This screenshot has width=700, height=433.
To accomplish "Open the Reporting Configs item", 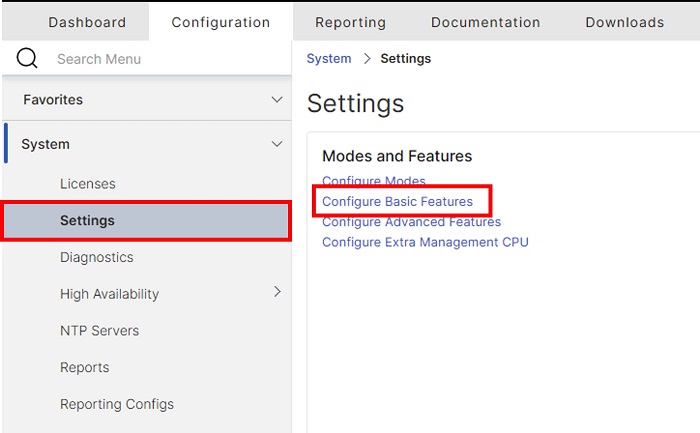I will pos(117,404).
